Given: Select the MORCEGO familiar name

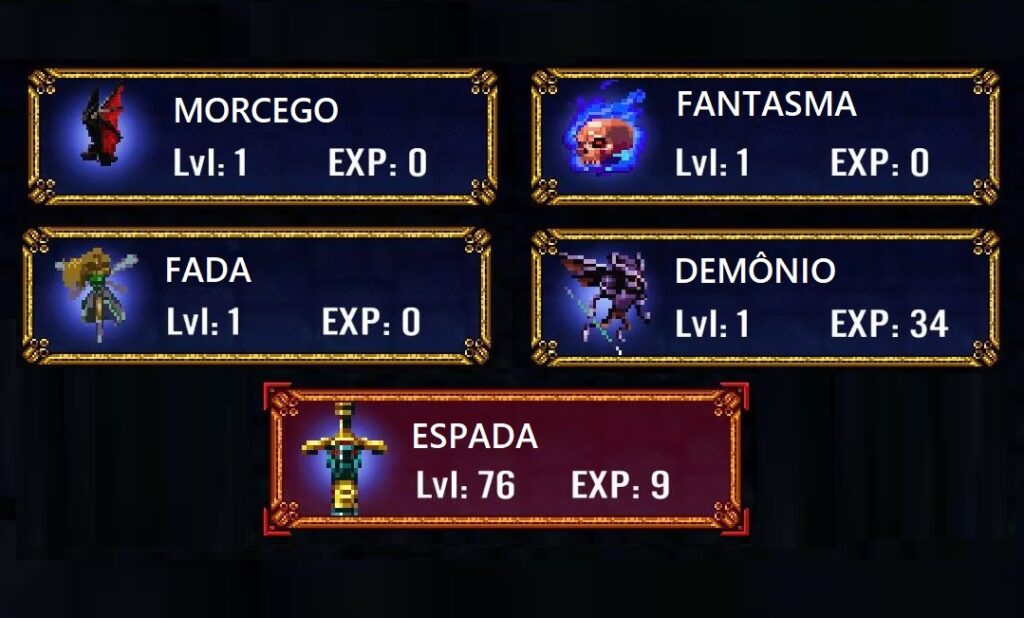Looking at the screenshot, I should tap(256, 110).
